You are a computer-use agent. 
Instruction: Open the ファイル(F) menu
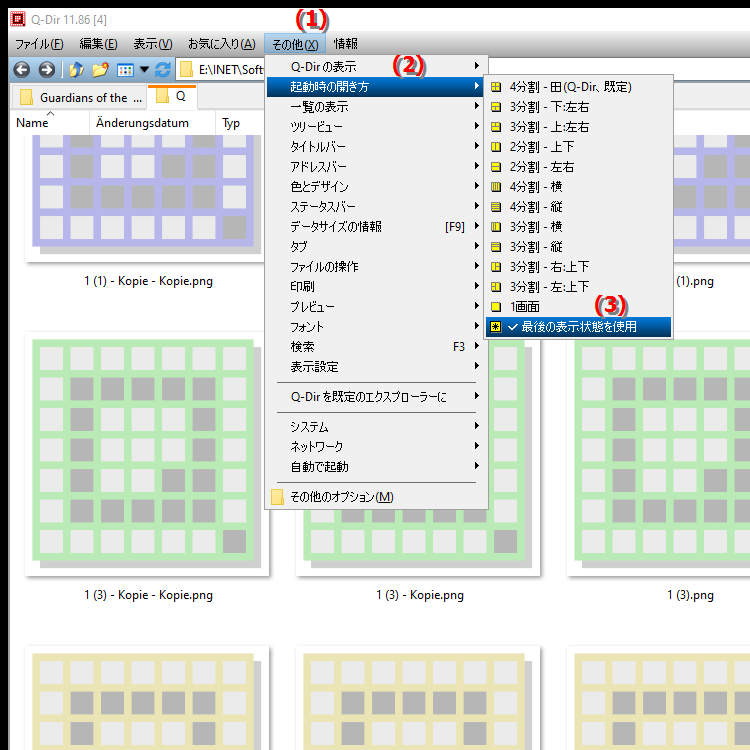tap(39, 44)
